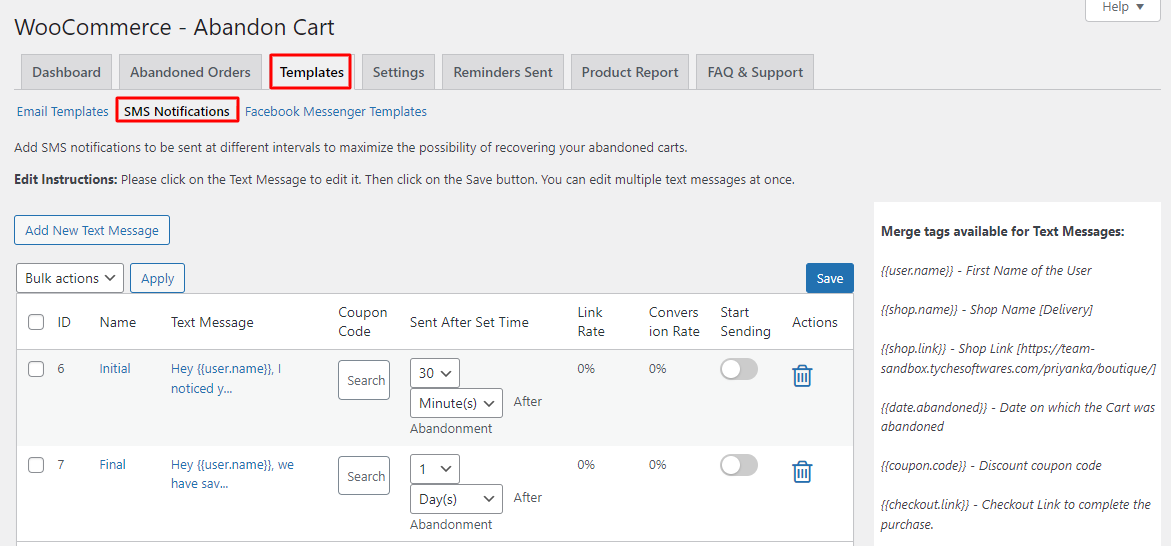Edit the 'we have sav...' text message
Viewport: 1171px width, 546px height.
[232, 474]
